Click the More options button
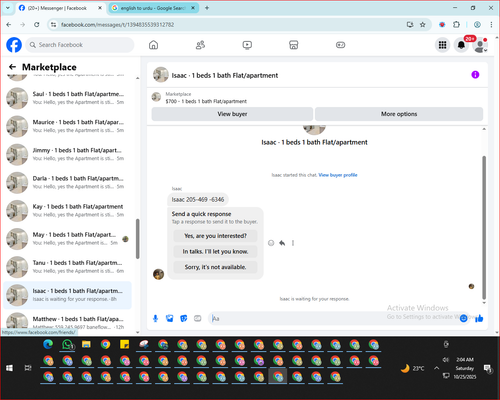Image resolution: width=500 pixels, height=400 pixels. tap(399, 114)
